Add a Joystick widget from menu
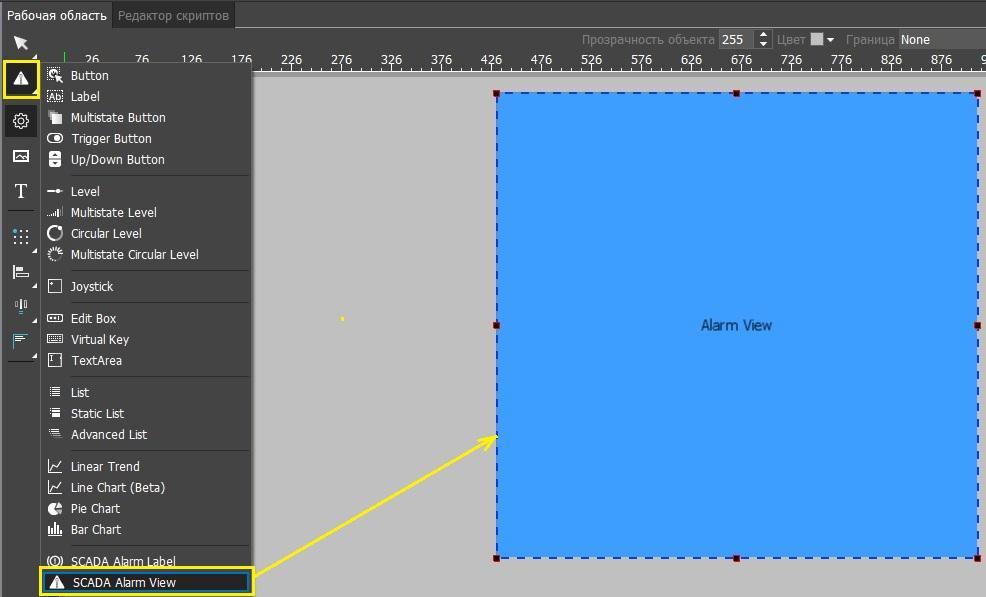 coord(91,286)
